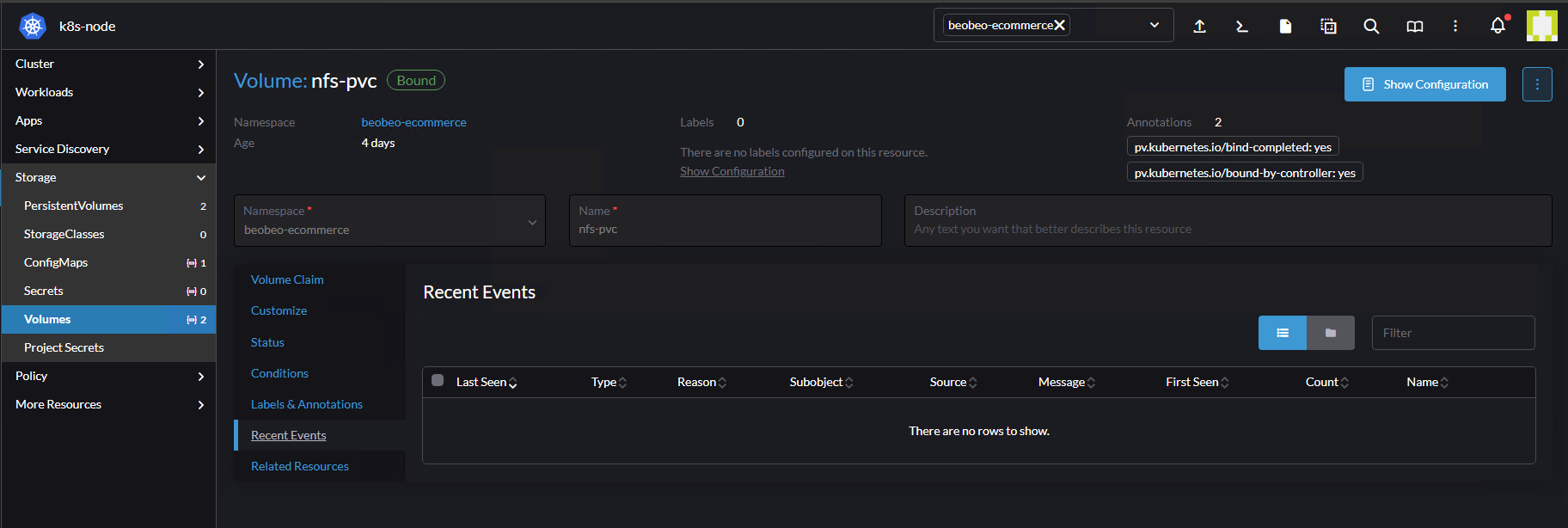Open the beobeo-ecommerce namespace link
The image size is (1568, 528).
coord(413,122)
